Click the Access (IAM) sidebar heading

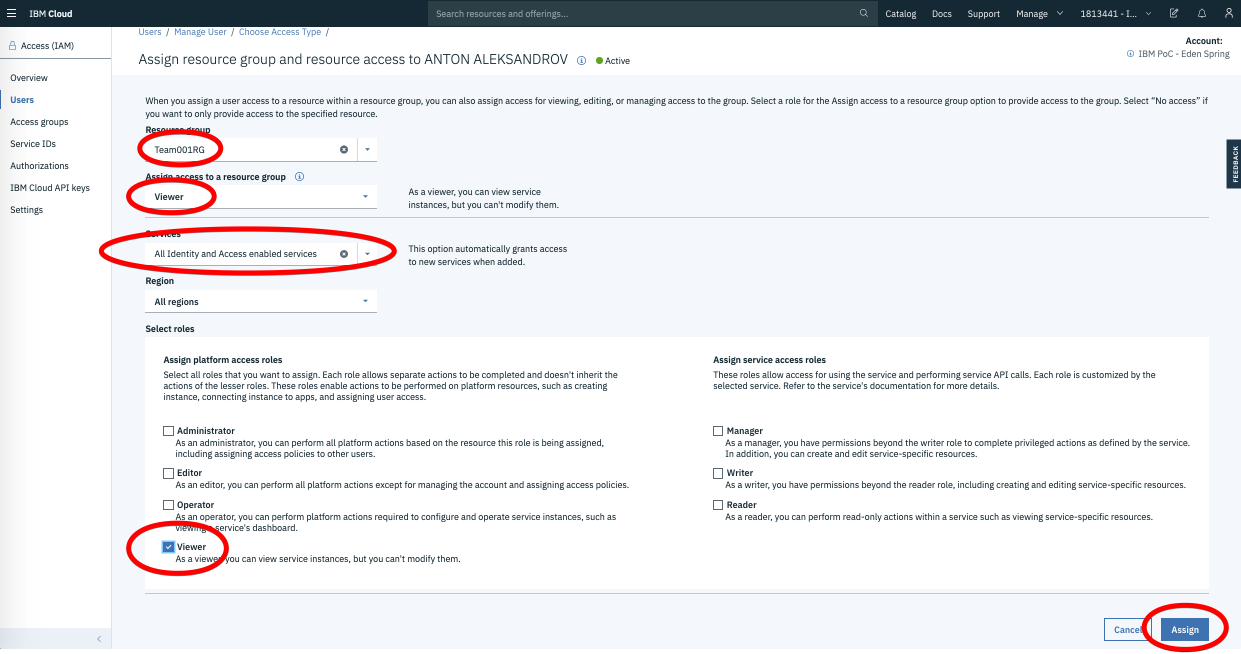pos(48,46)
